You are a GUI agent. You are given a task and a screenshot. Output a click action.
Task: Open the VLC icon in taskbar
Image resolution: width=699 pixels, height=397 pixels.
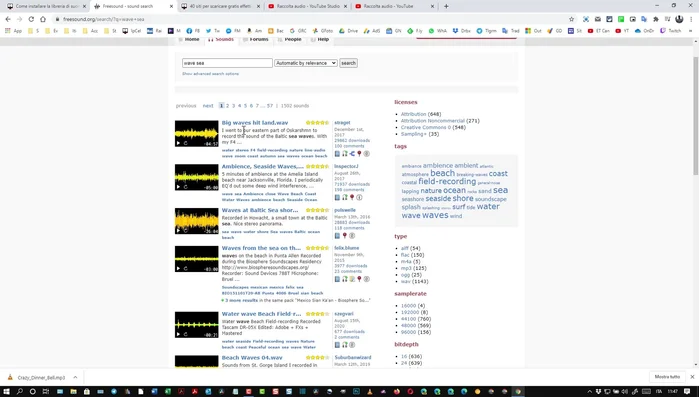click(x=370, y=392)
